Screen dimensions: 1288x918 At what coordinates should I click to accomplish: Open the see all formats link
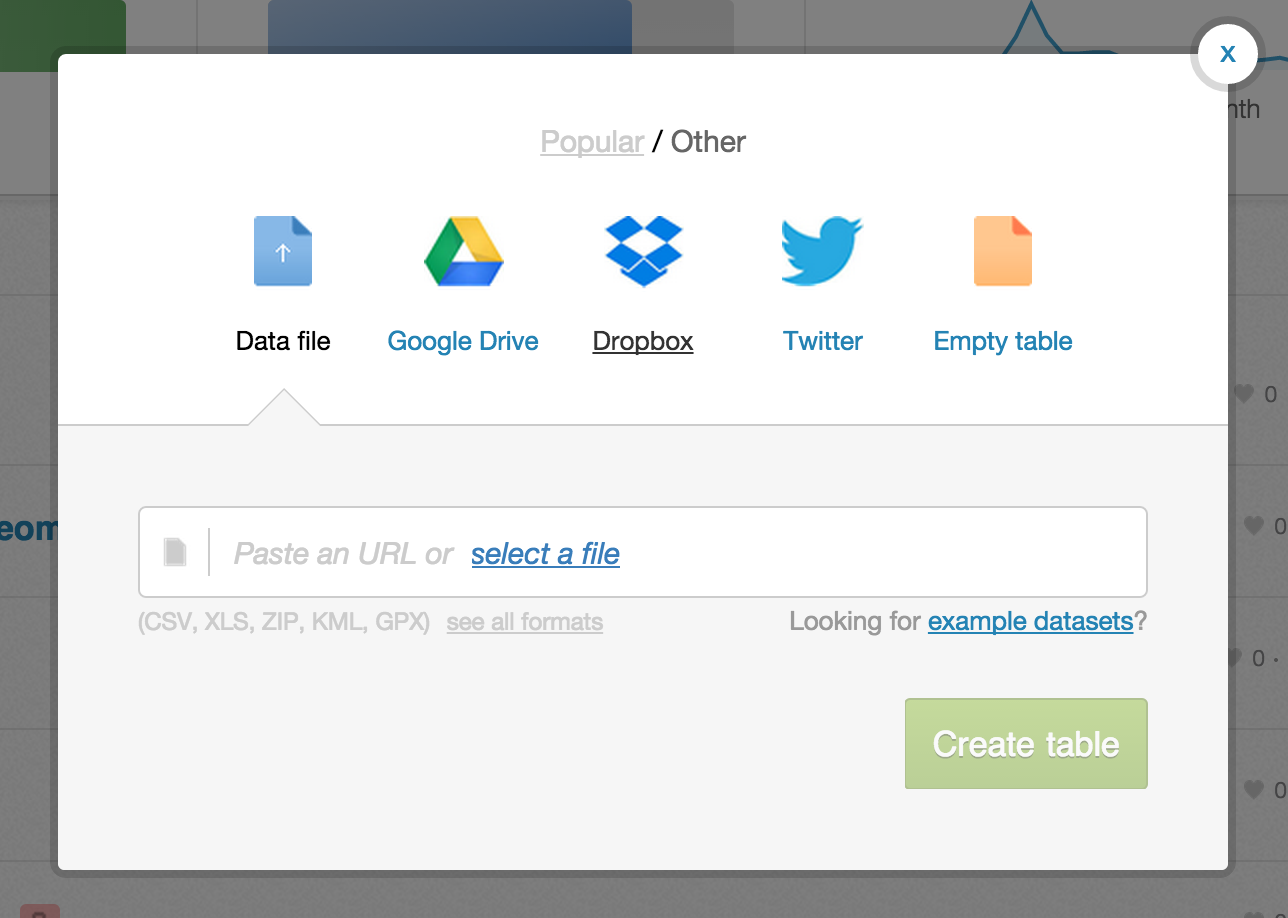(x=525, y=622)
